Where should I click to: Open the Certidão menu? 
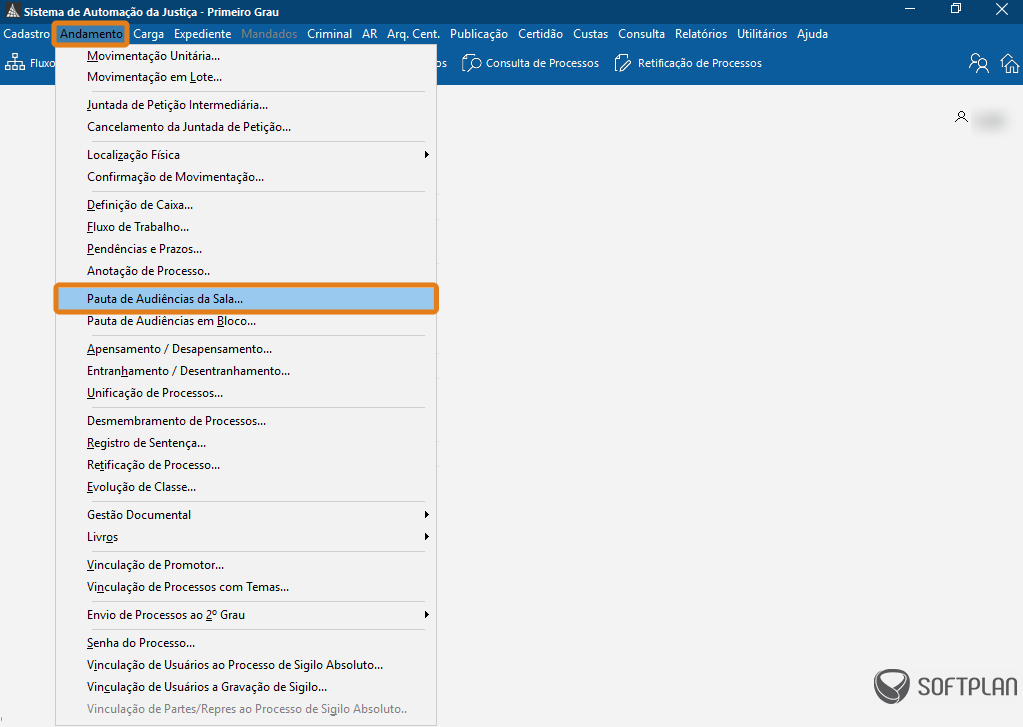point(540,34)
